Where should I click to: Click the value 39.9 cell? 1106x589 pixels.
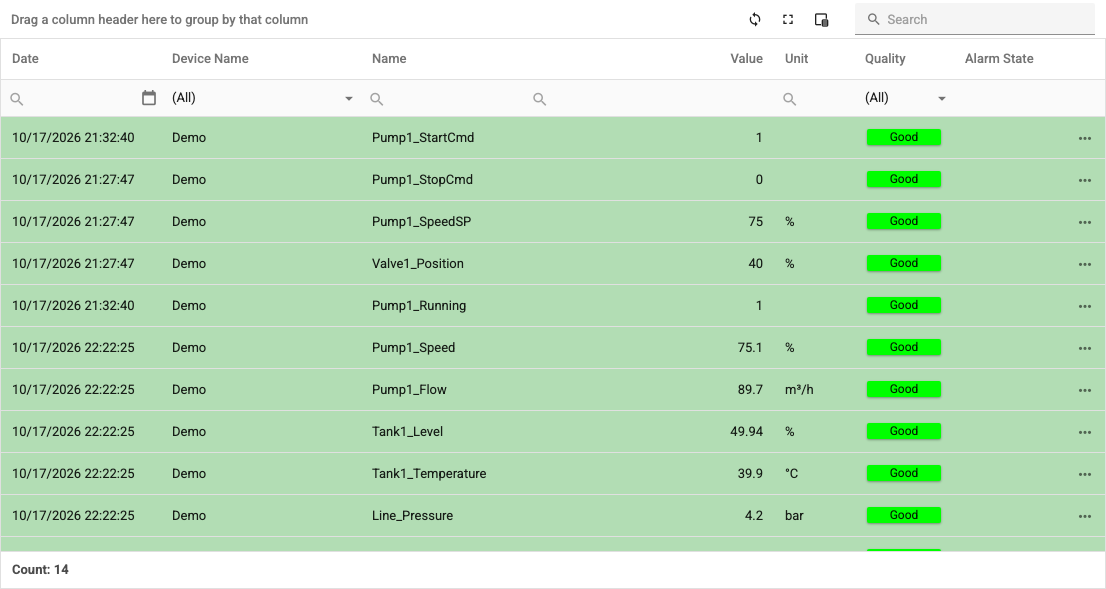coord(750,473)
